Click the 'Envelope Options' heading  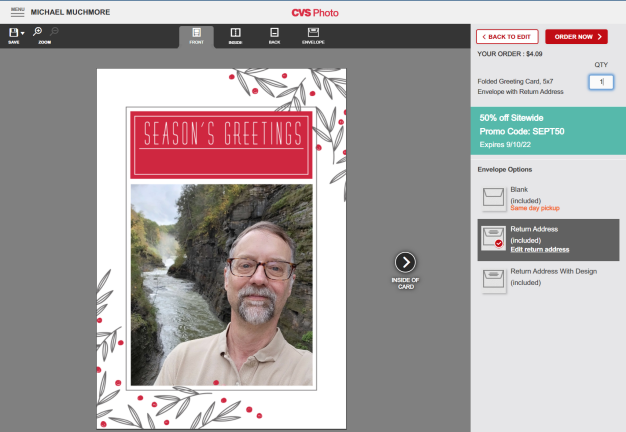pos(505,169)
